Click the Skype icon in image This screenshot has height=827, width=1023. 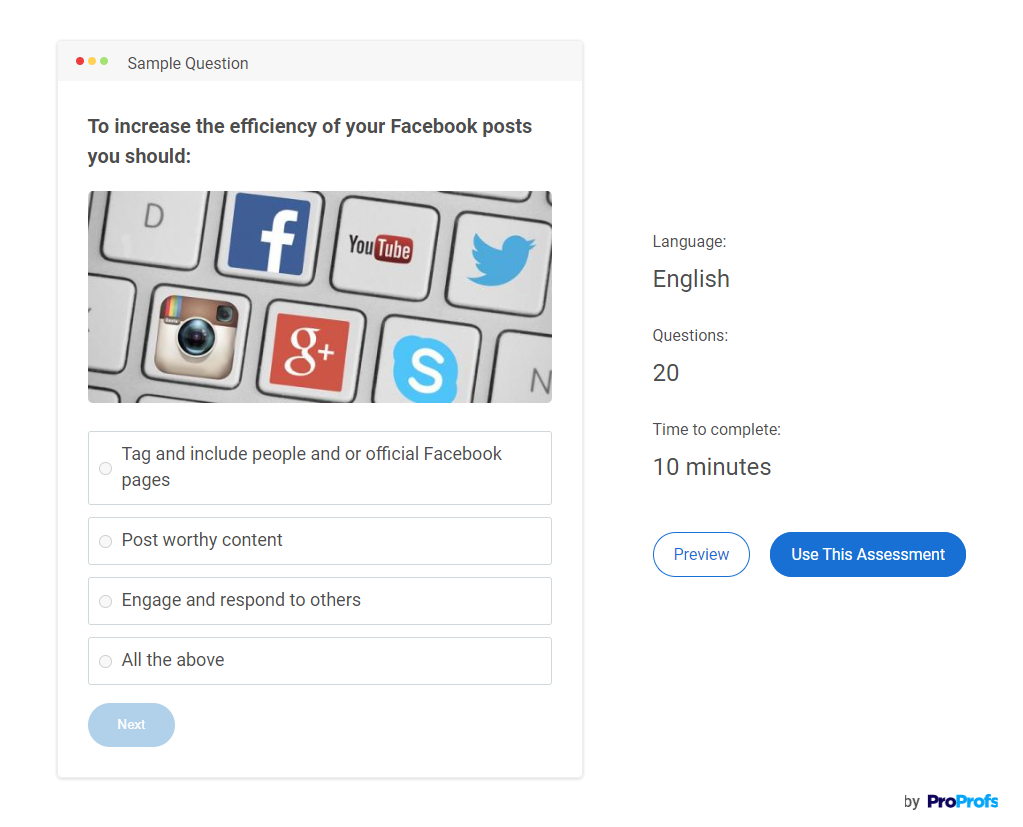click(425, 369)
